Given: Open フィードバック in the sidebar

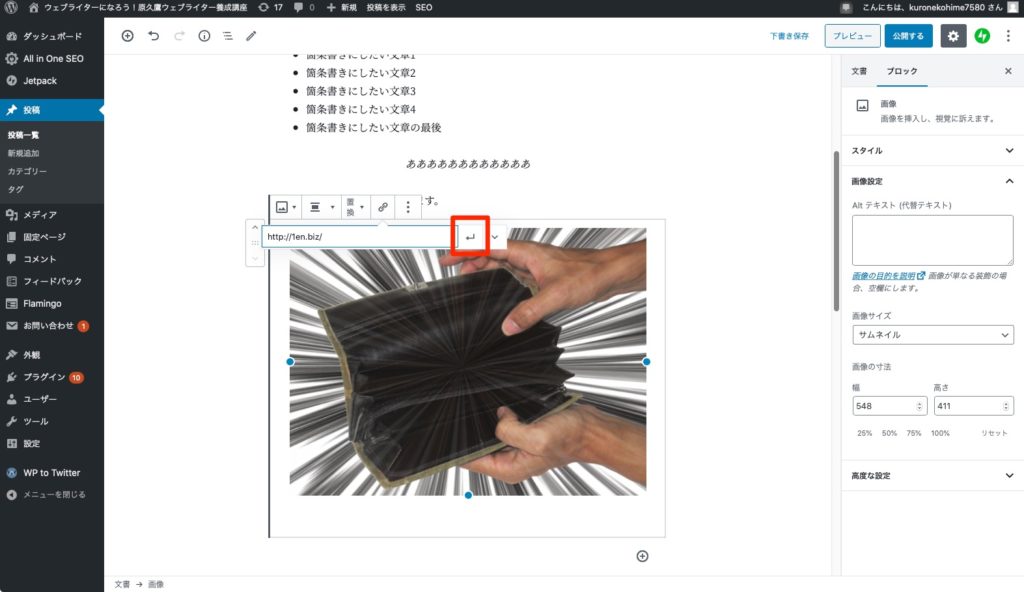Looking at the screenshot, I should pos(52,281).
